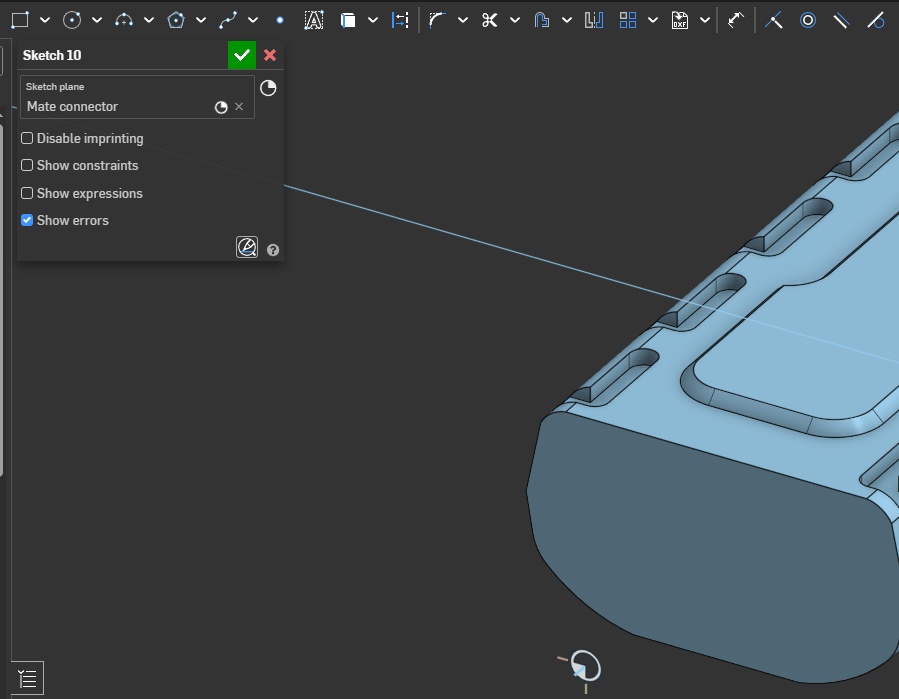The image size is (899, 699).
Task: Select the Insert DXF tool
Action: pyautogui.click(x=680, y=20)
